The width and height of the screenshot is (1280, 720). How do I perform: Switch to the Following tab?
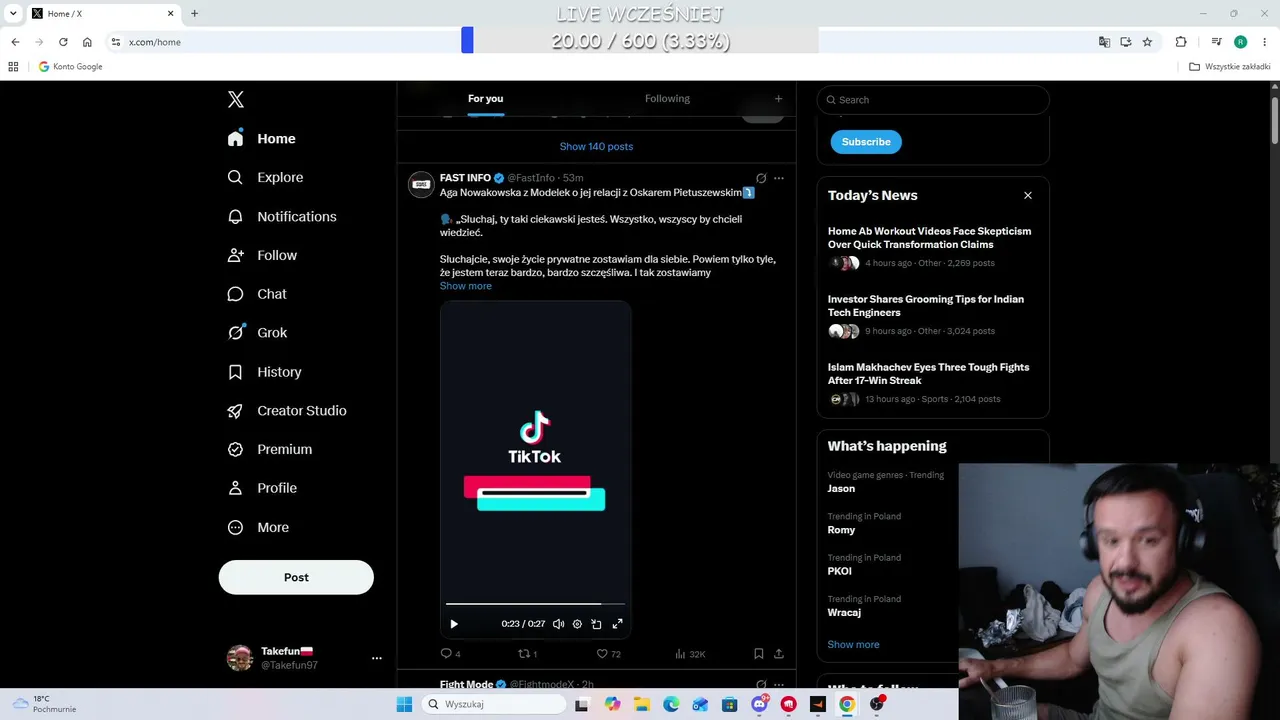point(667,98)
